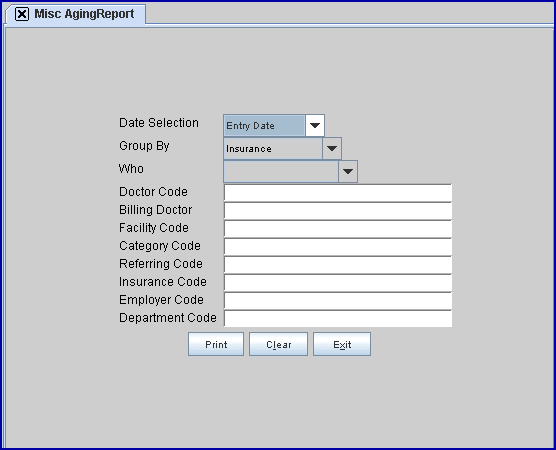
Task: Select the Misc AgingReport tab
Action: tap(84, 14)
